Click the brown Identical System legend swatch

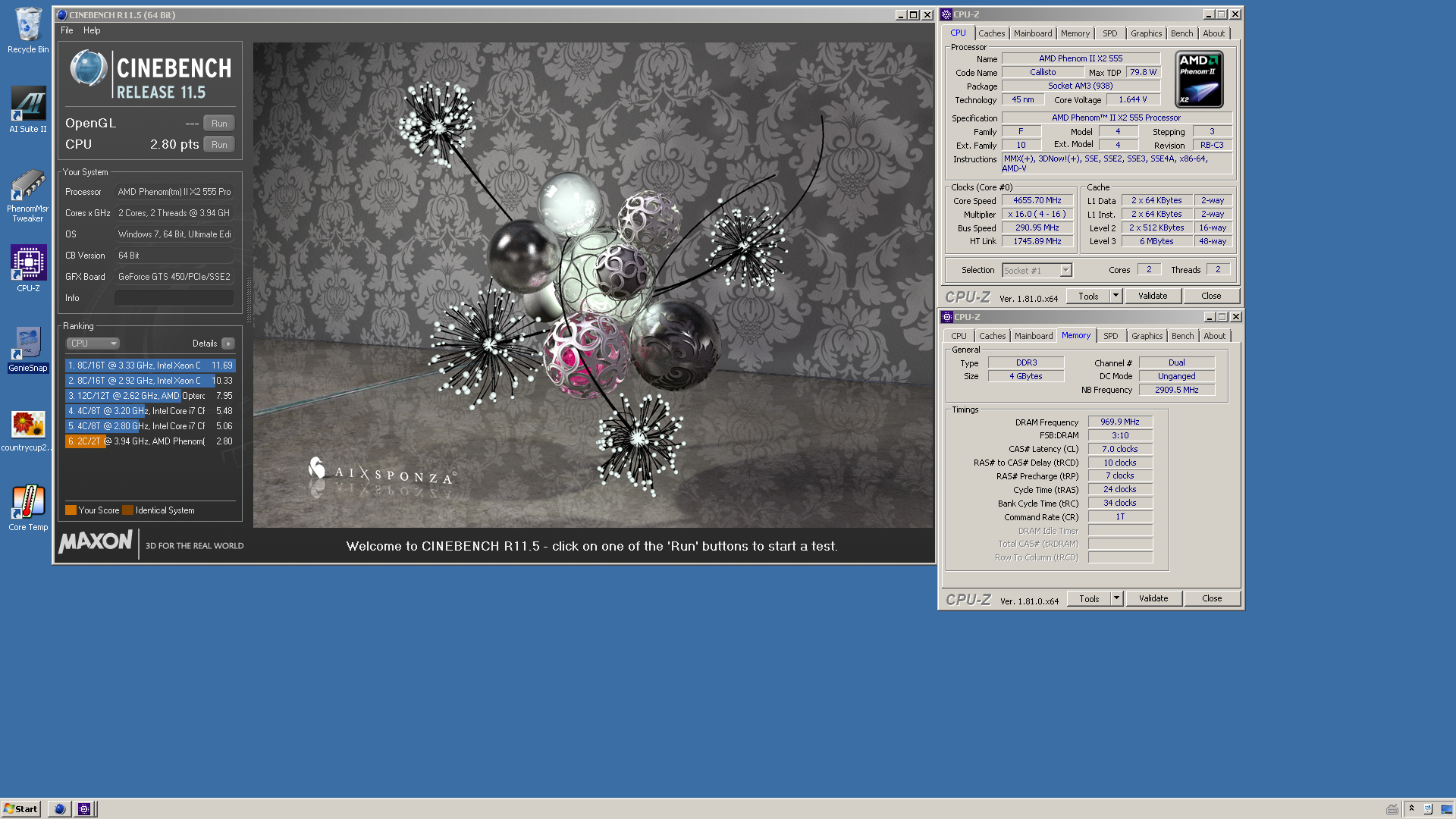pos(128,510)
